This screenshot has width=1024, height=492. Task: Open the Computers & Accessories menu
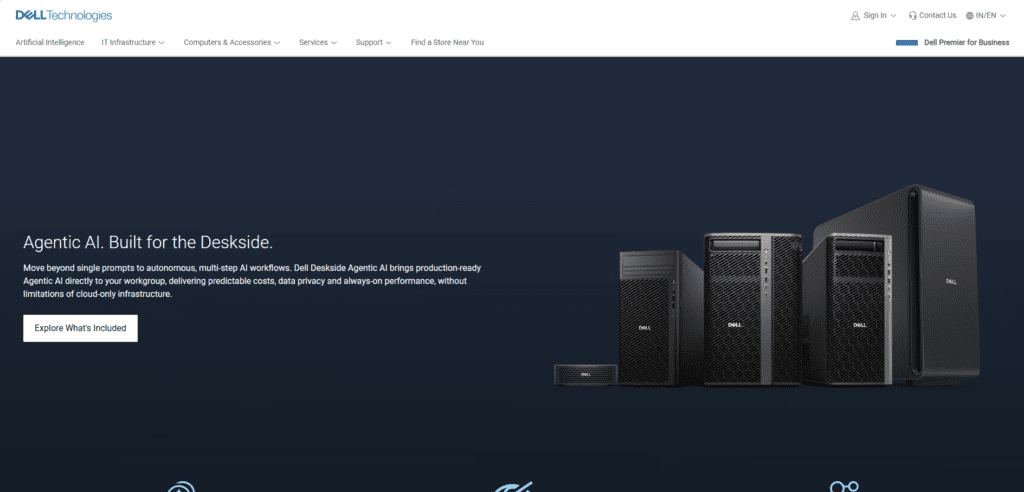point(227,42)
